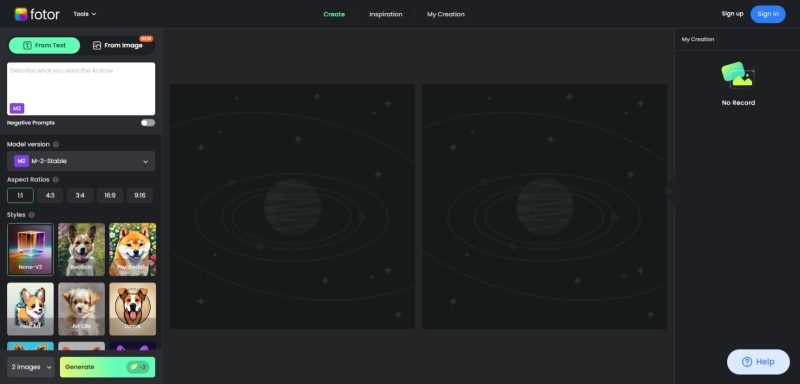Select the 16:9 aspect ratio
The height and width of the screenshot is (384, 800).
click(110, 195)
